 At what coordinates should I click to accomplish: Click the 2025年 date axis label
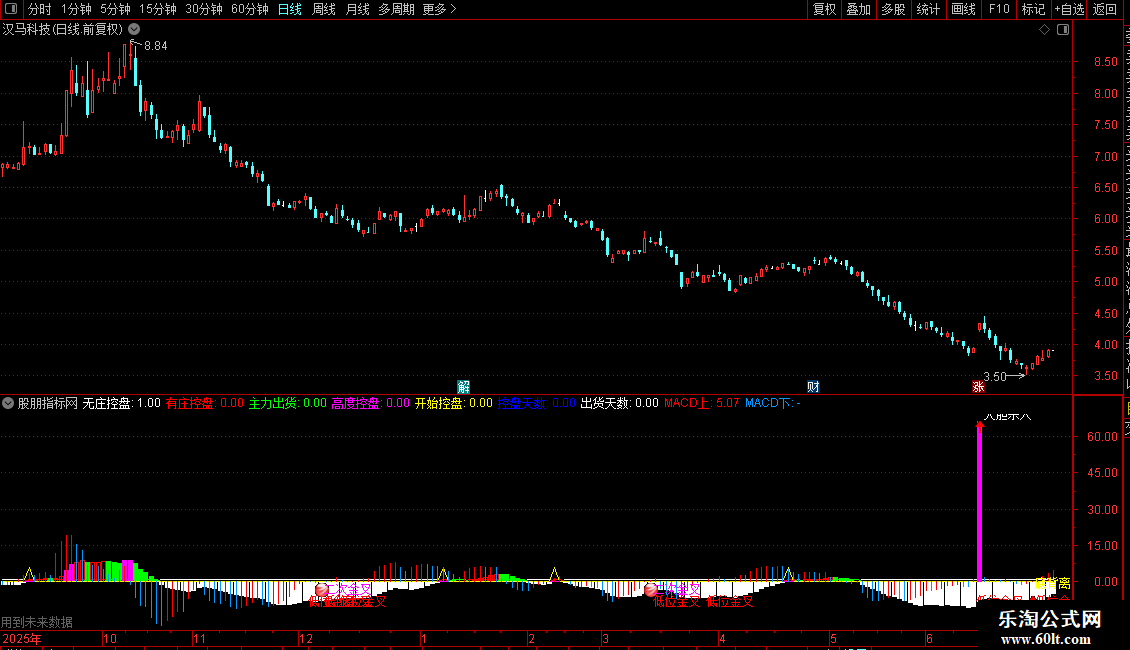tap(22, 638)
